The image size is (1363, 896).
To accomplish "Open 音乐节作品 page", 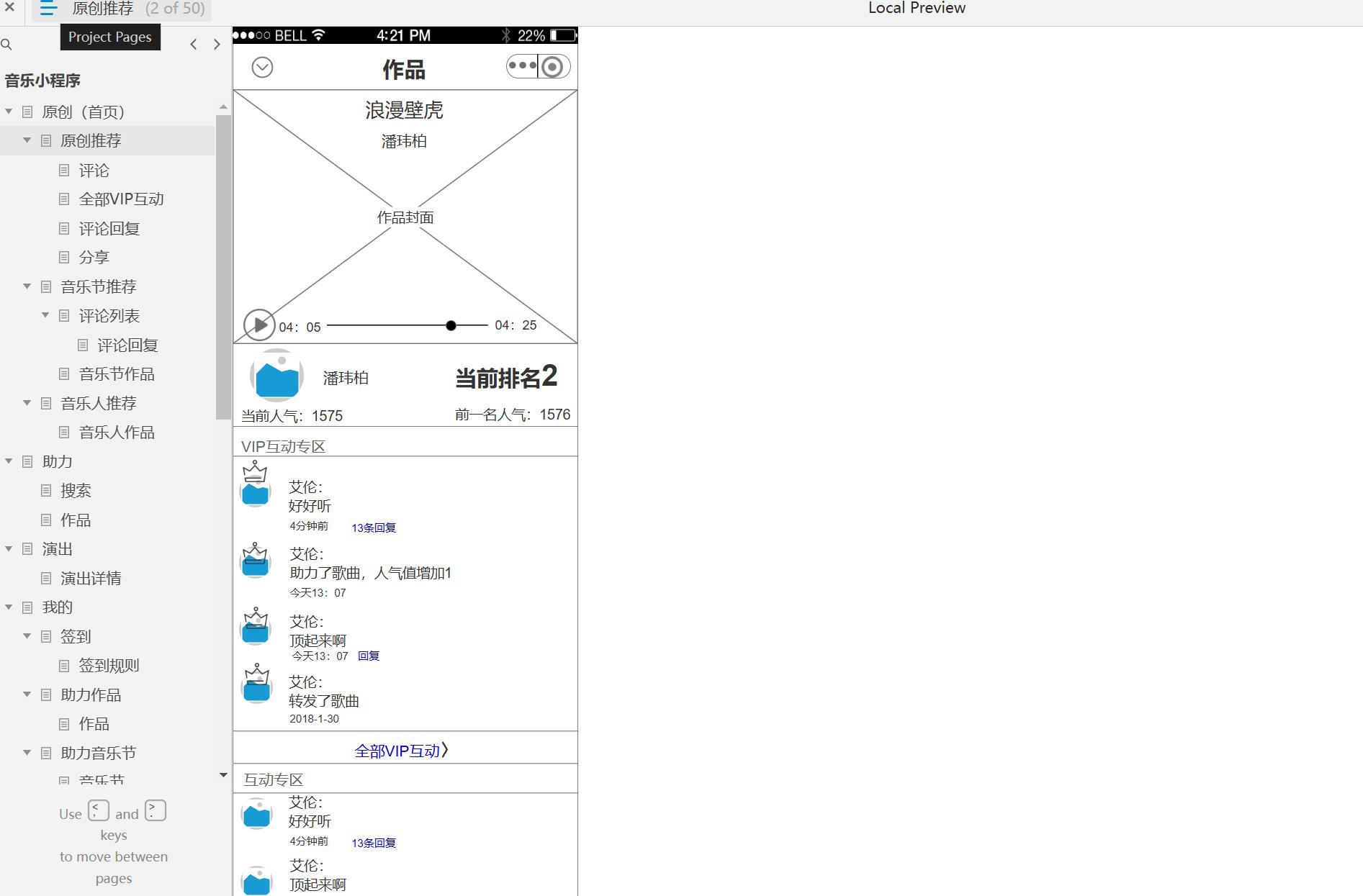I will coord(117,374).
